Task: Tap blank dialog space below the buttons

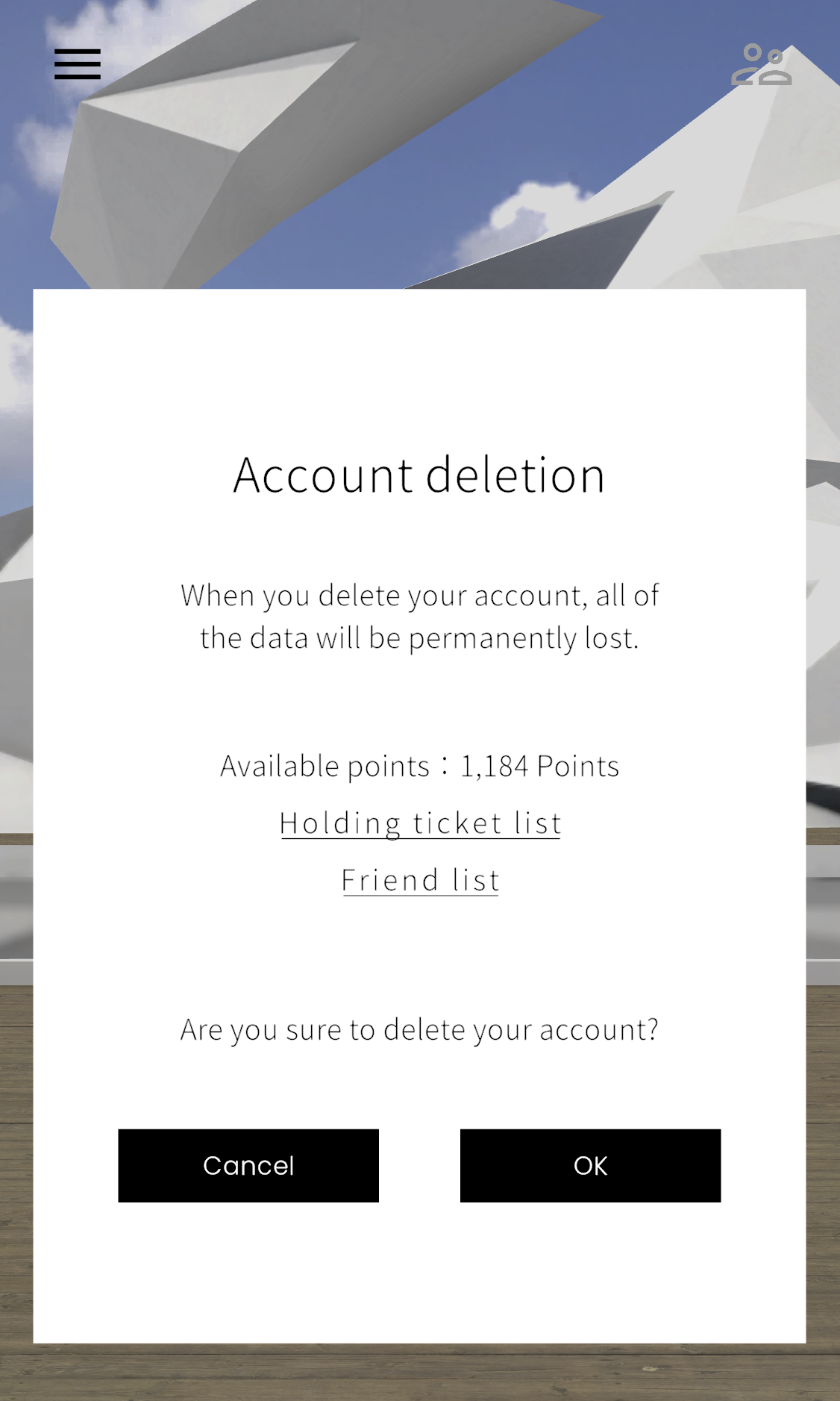Action: click(419, 1276)
